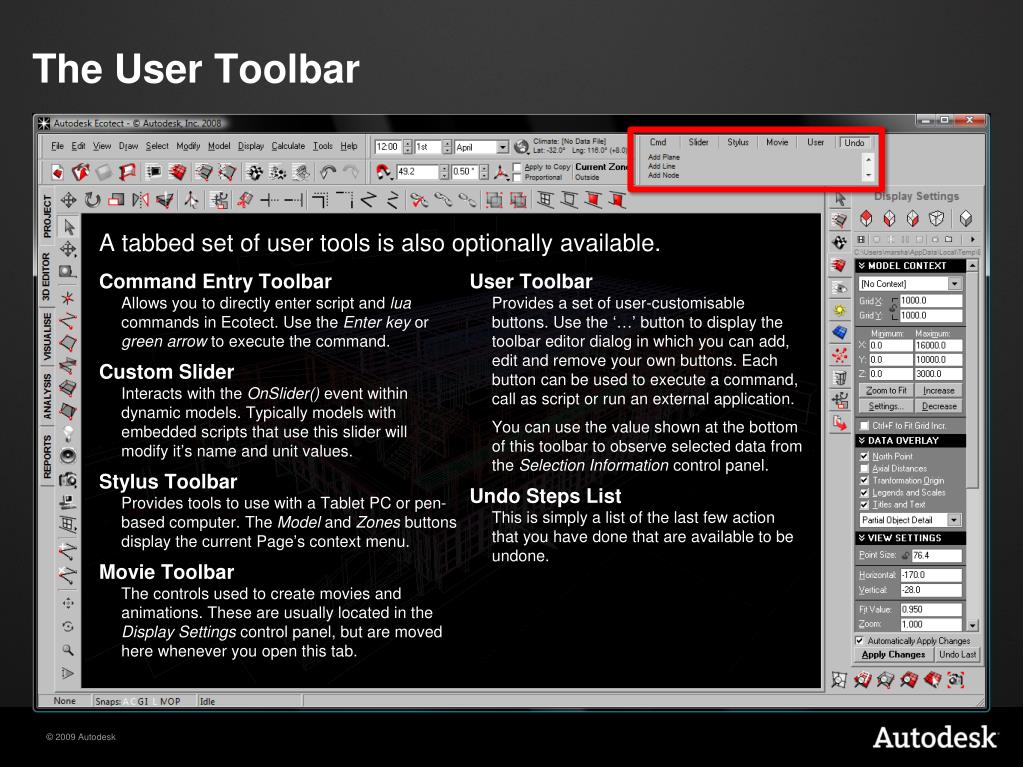This screenshot has width=1023, height=767.
Task: Switch to the Cmd tab
Action: tap(658, 142)
